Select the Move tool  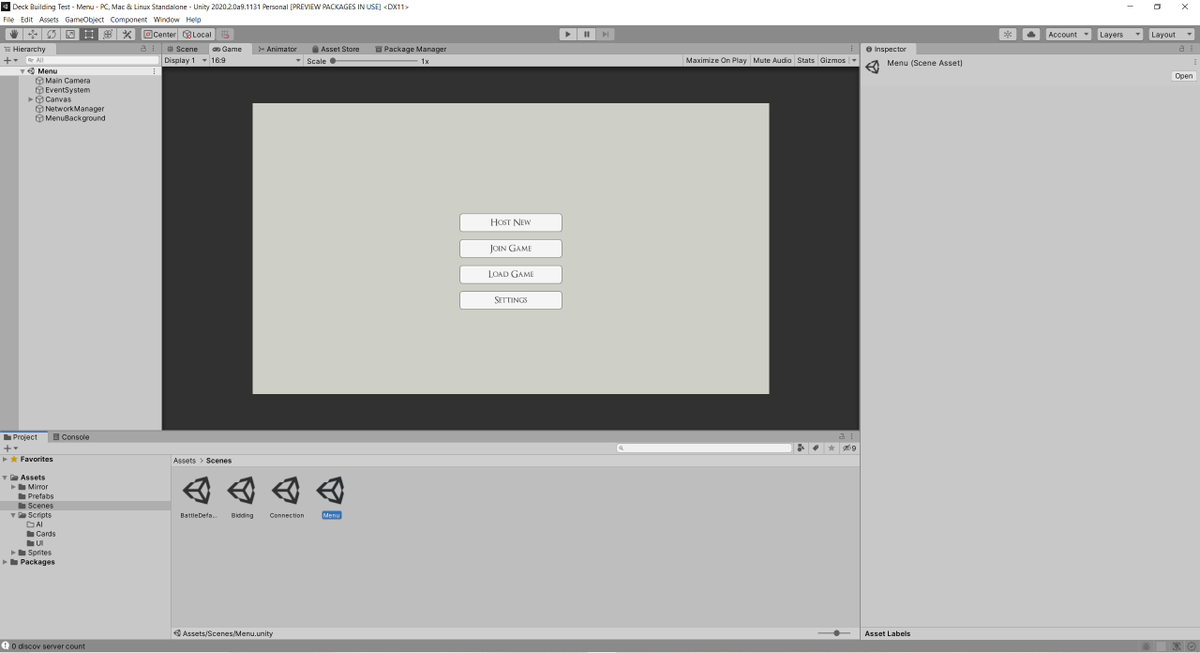(x=32, y=34)
